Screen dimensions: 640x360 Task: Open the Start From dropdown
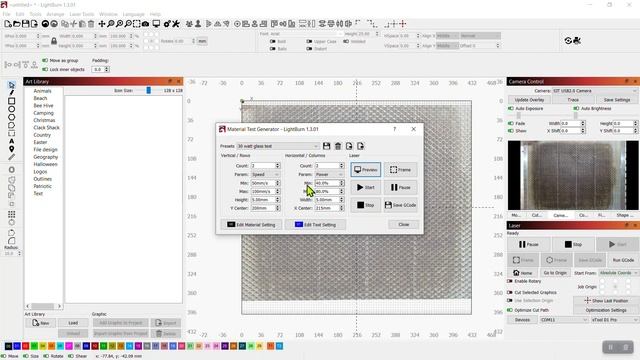click(x=619, y=273)
